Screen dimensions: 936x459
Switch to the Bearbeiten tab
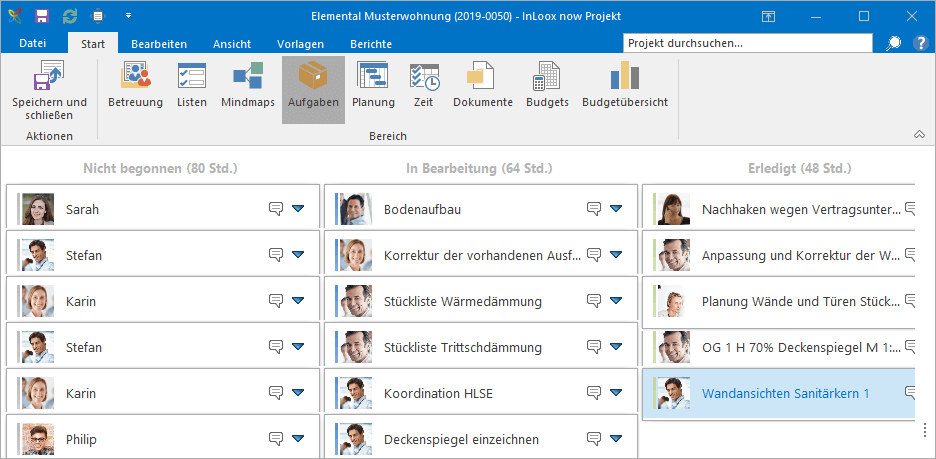click(x=159, y=44)
